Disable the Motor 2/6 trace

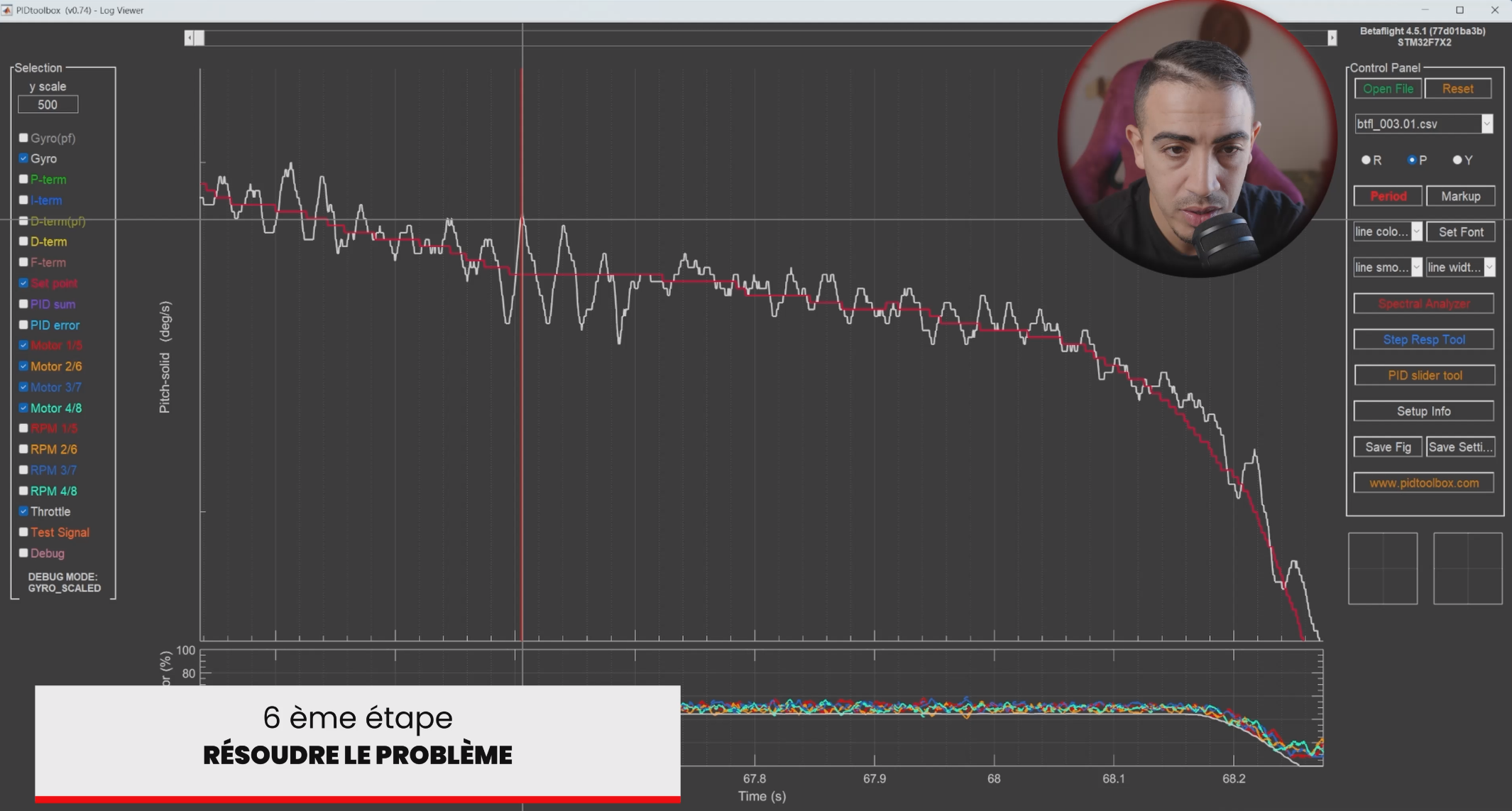(23, 366)
